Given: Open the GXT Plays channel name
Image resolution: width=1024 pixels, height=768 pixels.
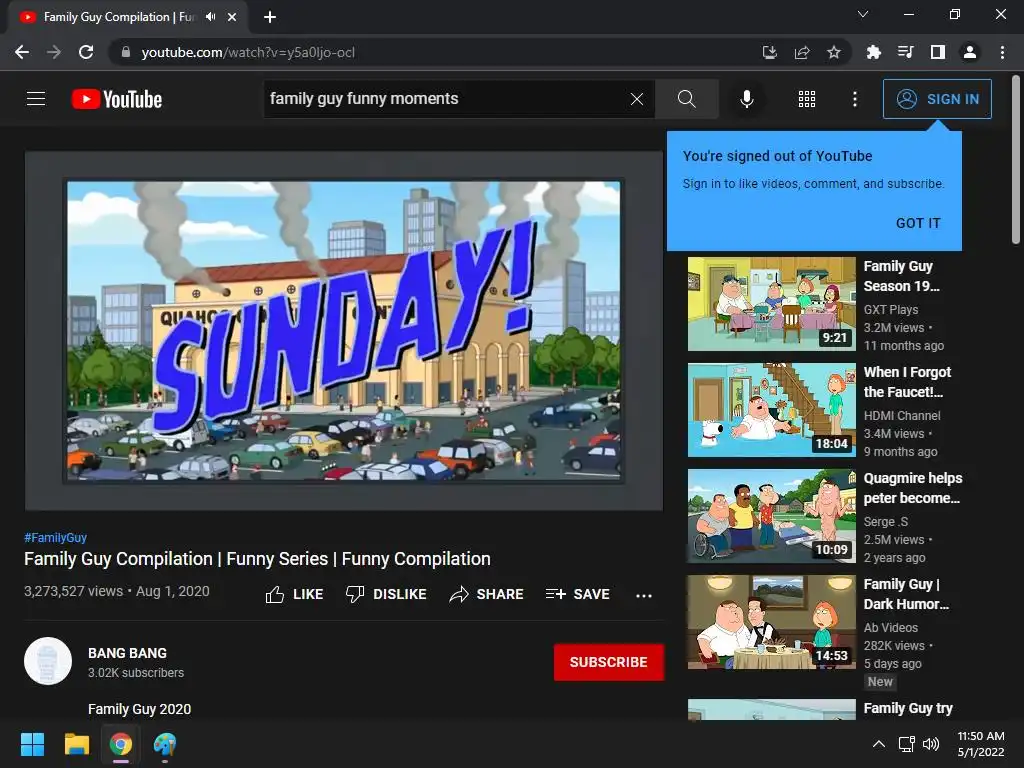Looking at the screenshot, I should [x=891, y=310].
